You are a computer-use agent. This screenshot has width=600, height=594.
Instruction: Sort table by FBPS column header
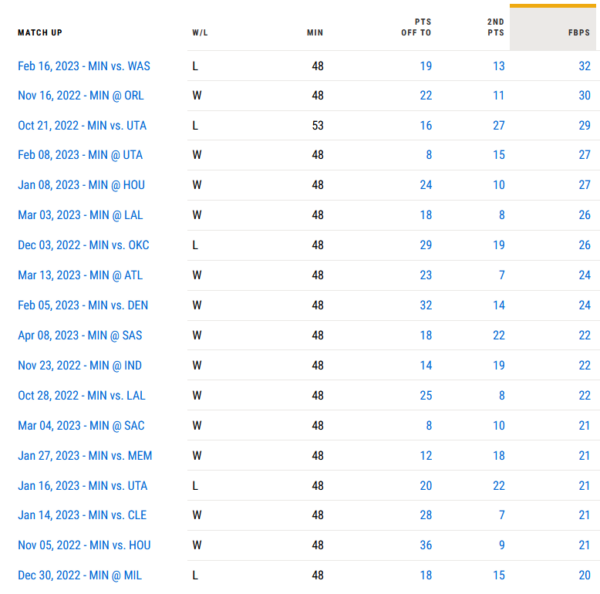pos(576,32)
